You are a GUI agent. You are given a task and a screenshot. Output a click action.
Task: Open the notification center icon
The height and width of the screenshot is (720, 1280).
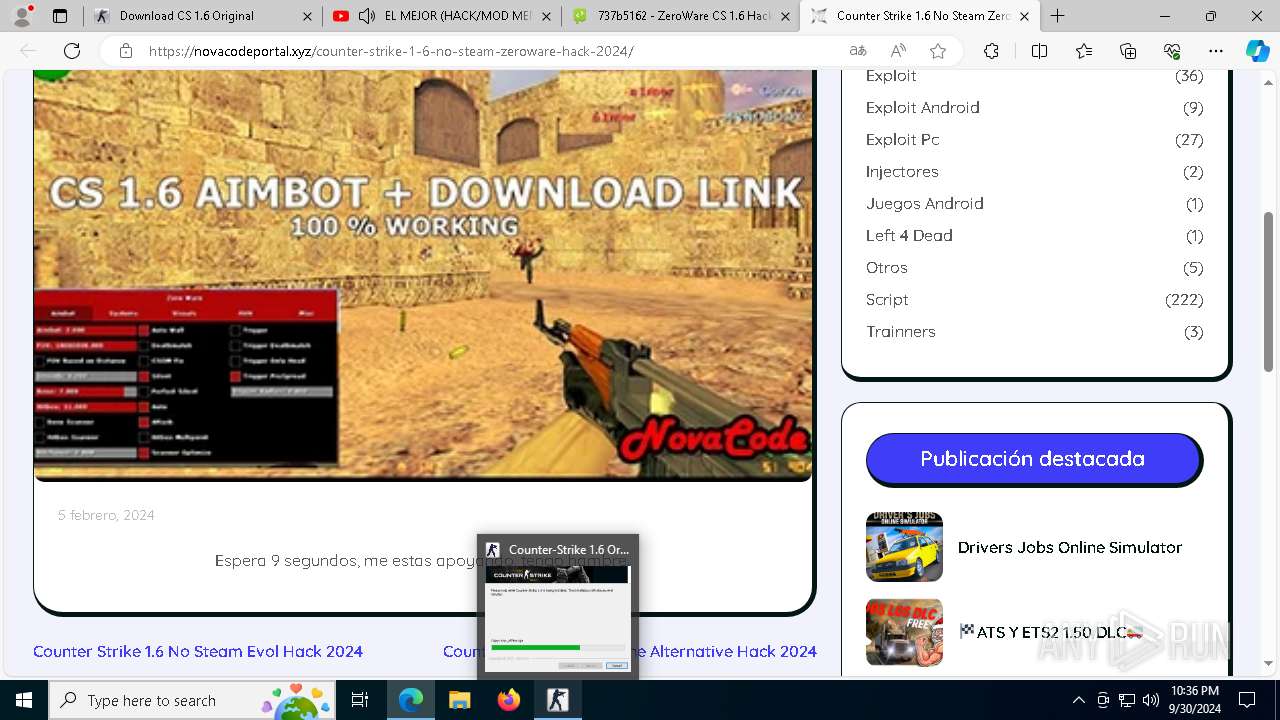[x=1247, y=700]
